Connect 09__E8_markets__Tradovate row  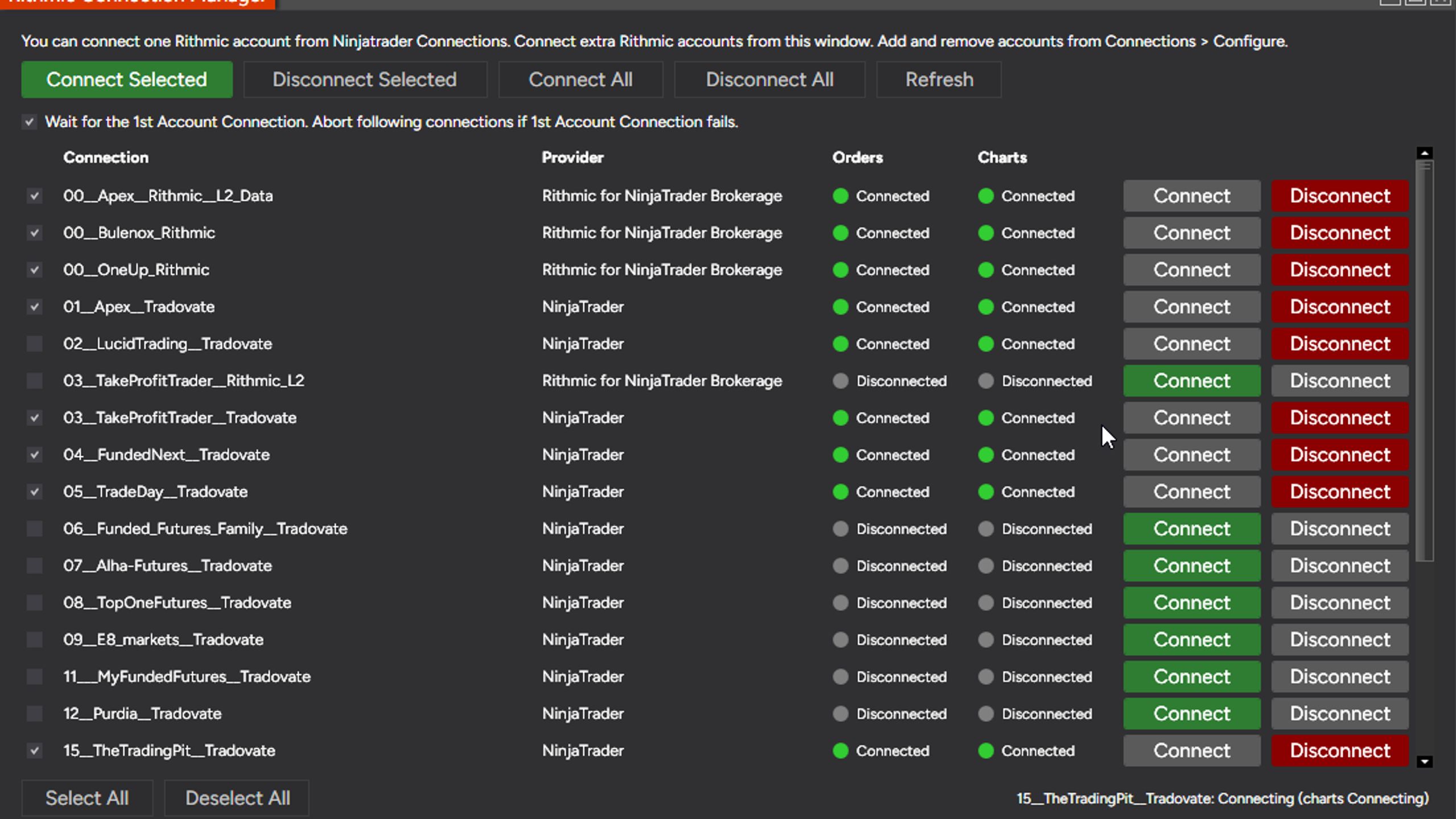[1191, 639]
